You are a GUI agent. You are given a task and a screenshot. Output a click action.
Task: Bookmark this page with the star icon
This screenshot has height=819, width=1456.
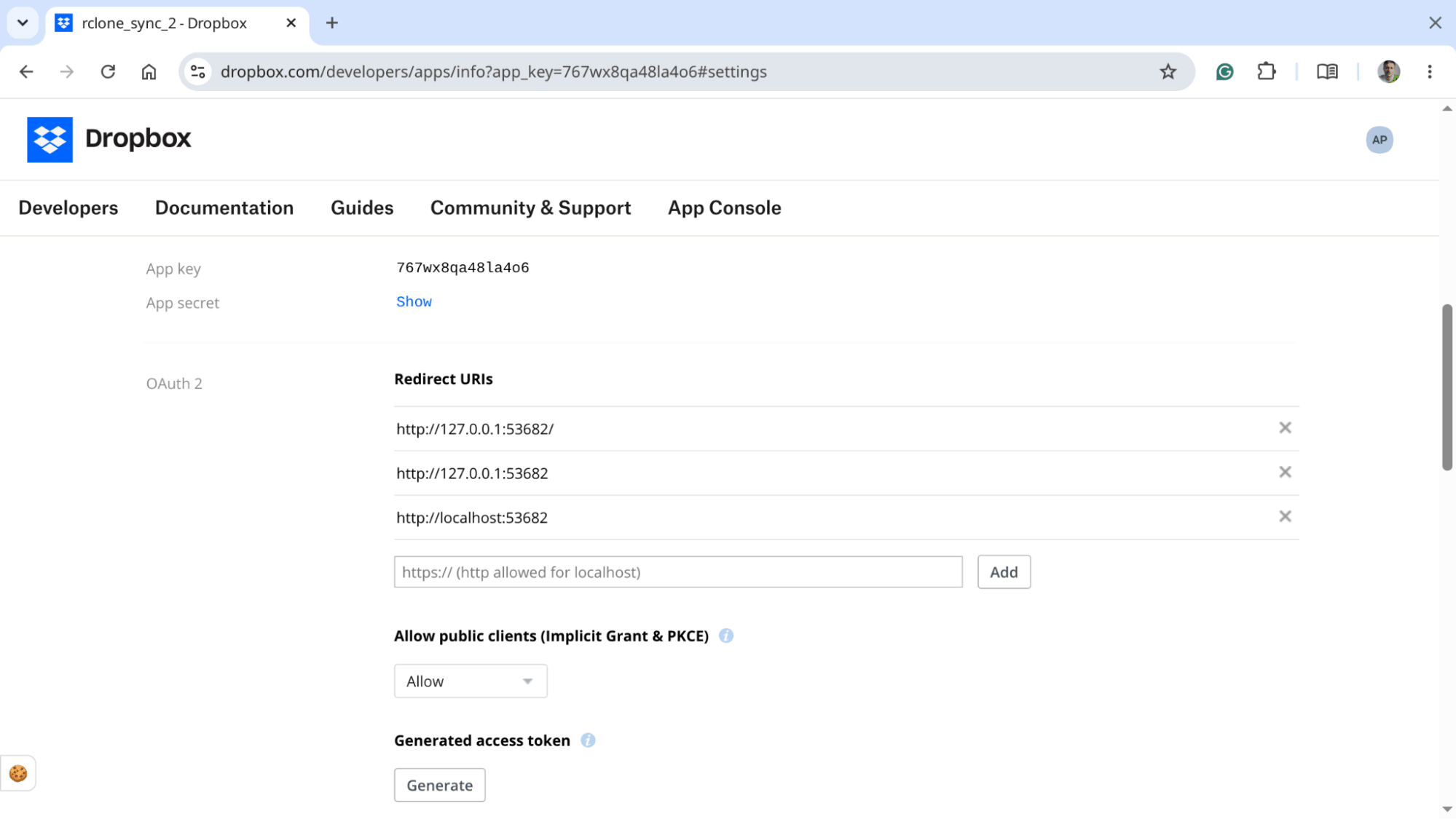point(1168,71)
